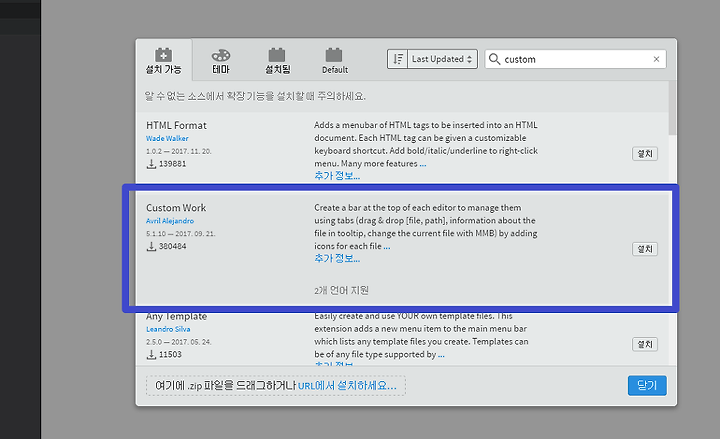Click the Any Template download count icon
720x439 pixels.
tap(151, 355)
